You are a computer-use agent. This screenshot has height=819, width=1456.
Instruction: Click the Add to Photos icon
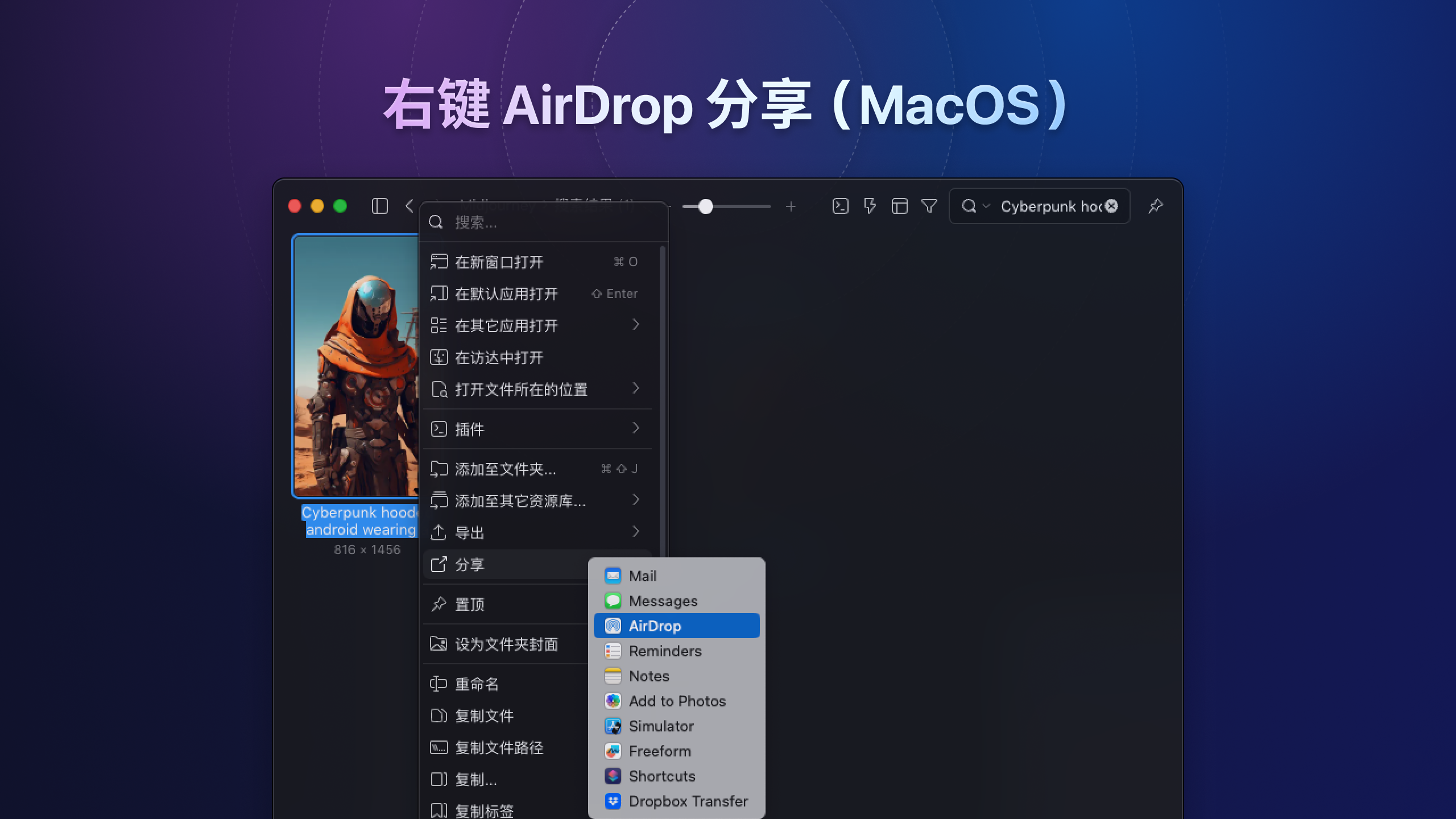(613, 701)
